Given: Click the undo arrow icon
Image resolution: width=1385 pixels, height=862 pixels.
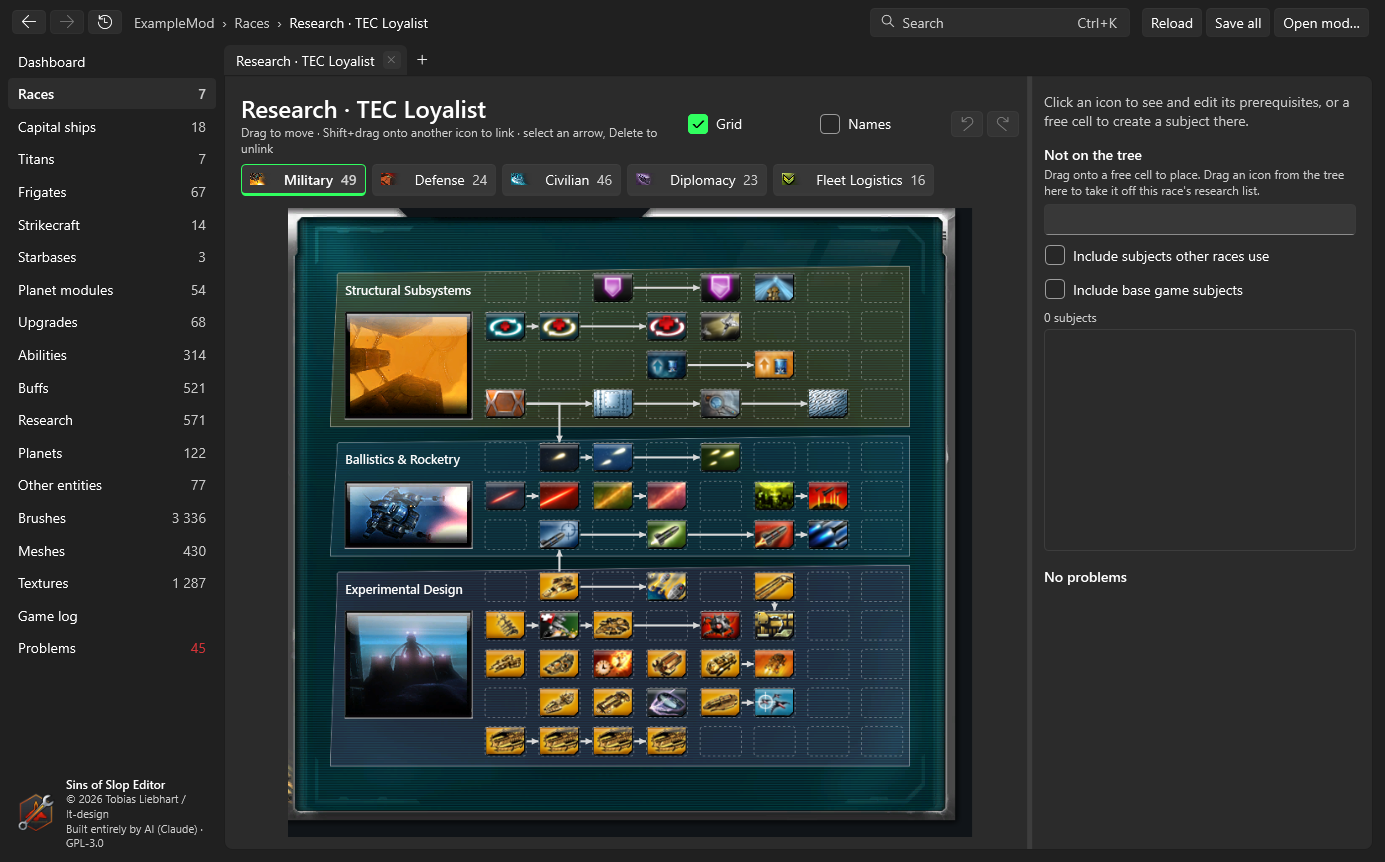Looking at the screenshot, I should click(x=966, y=124).
